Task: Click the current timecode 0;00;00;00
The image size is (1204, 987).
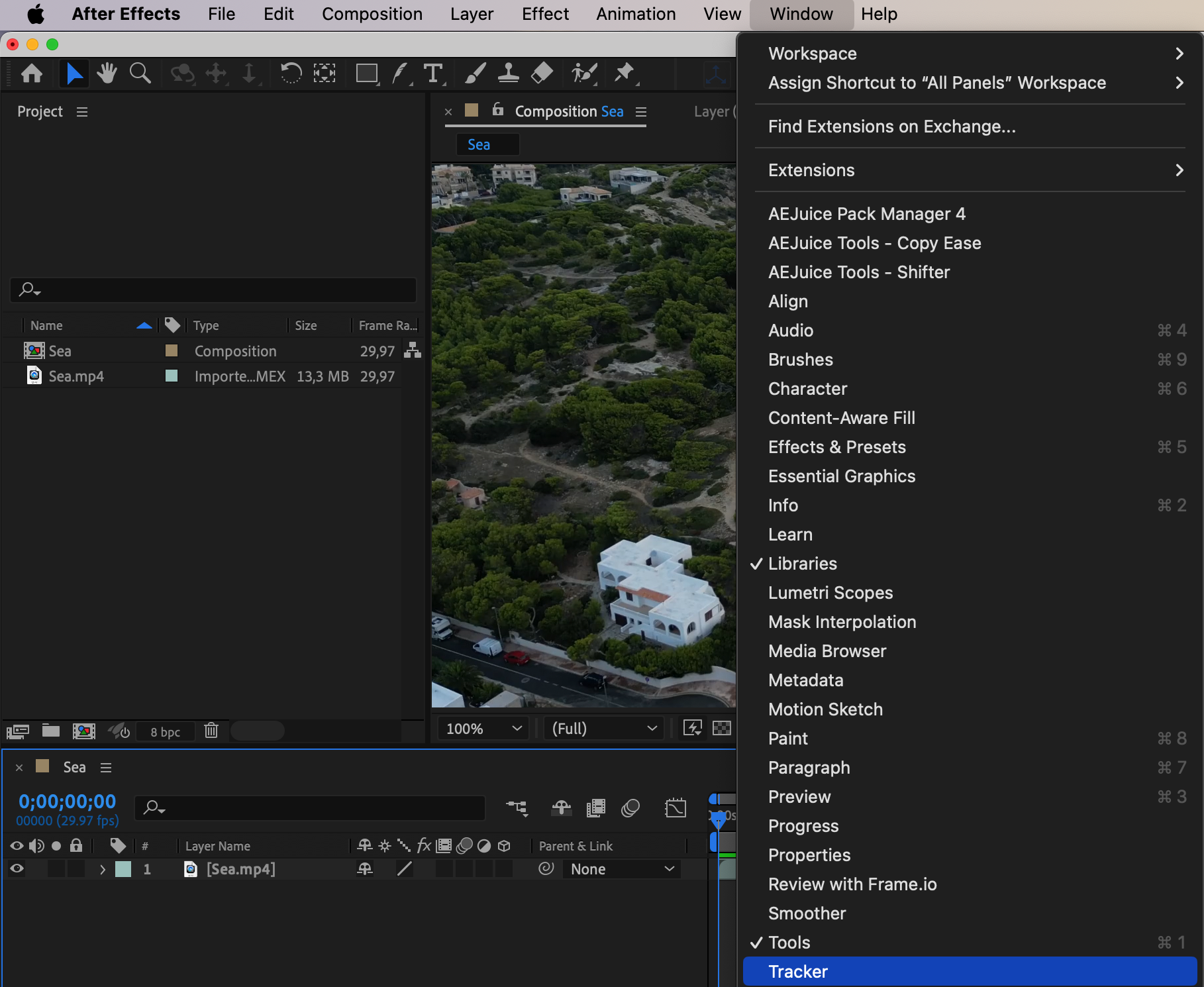Action: click(x=67, y=802)
